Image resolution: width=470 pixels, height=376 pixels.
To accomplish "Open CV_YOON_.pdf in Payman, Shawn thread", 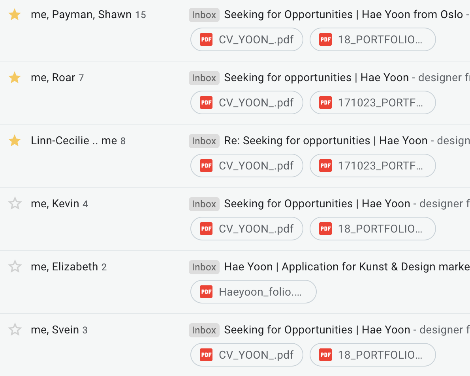I will pyautogui.click(x=247, y=40).
